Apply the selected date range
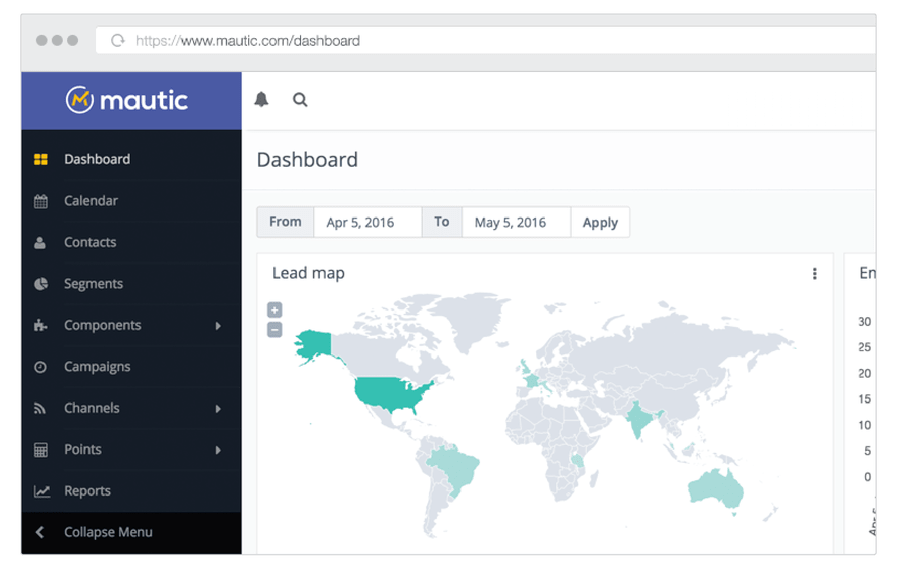900x568 pixels. pos(600,222)
